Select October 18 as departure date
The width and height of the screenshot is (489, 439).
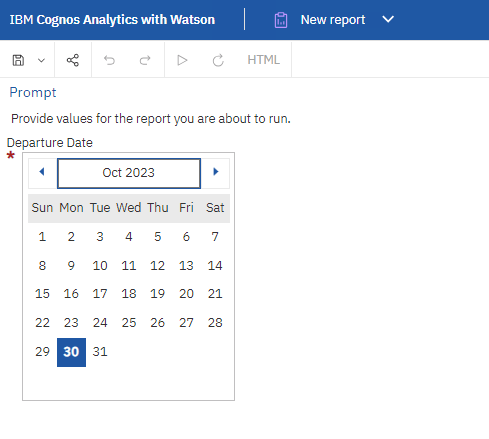coord(129,294)
